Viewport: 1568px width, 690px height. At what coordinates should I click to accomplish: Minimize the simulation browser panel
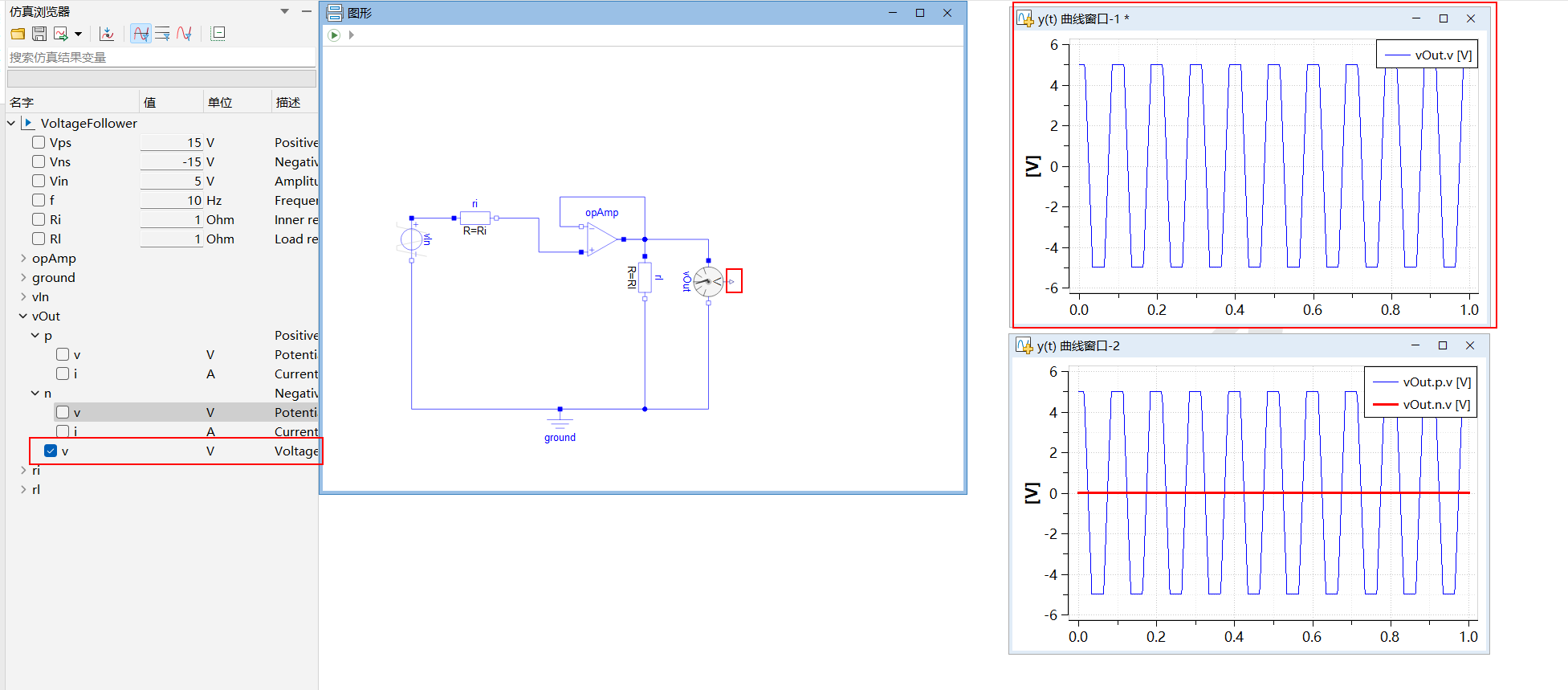coord(306,11)
